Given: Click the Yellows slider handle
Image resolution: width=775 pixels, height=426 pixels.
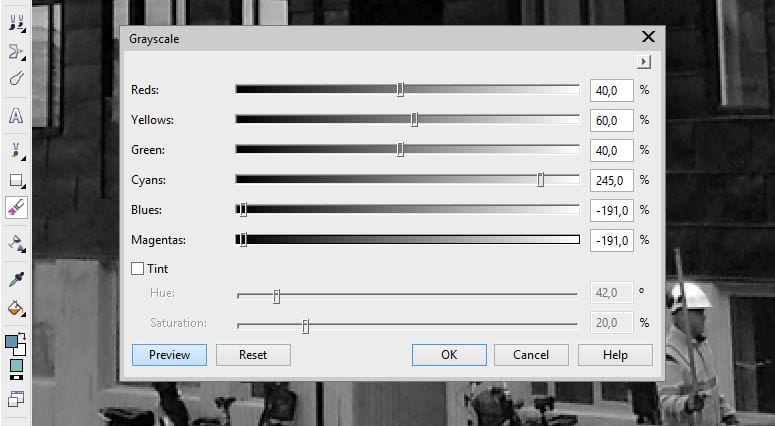Looking at the screenshot, I should [x=414, y=120].
